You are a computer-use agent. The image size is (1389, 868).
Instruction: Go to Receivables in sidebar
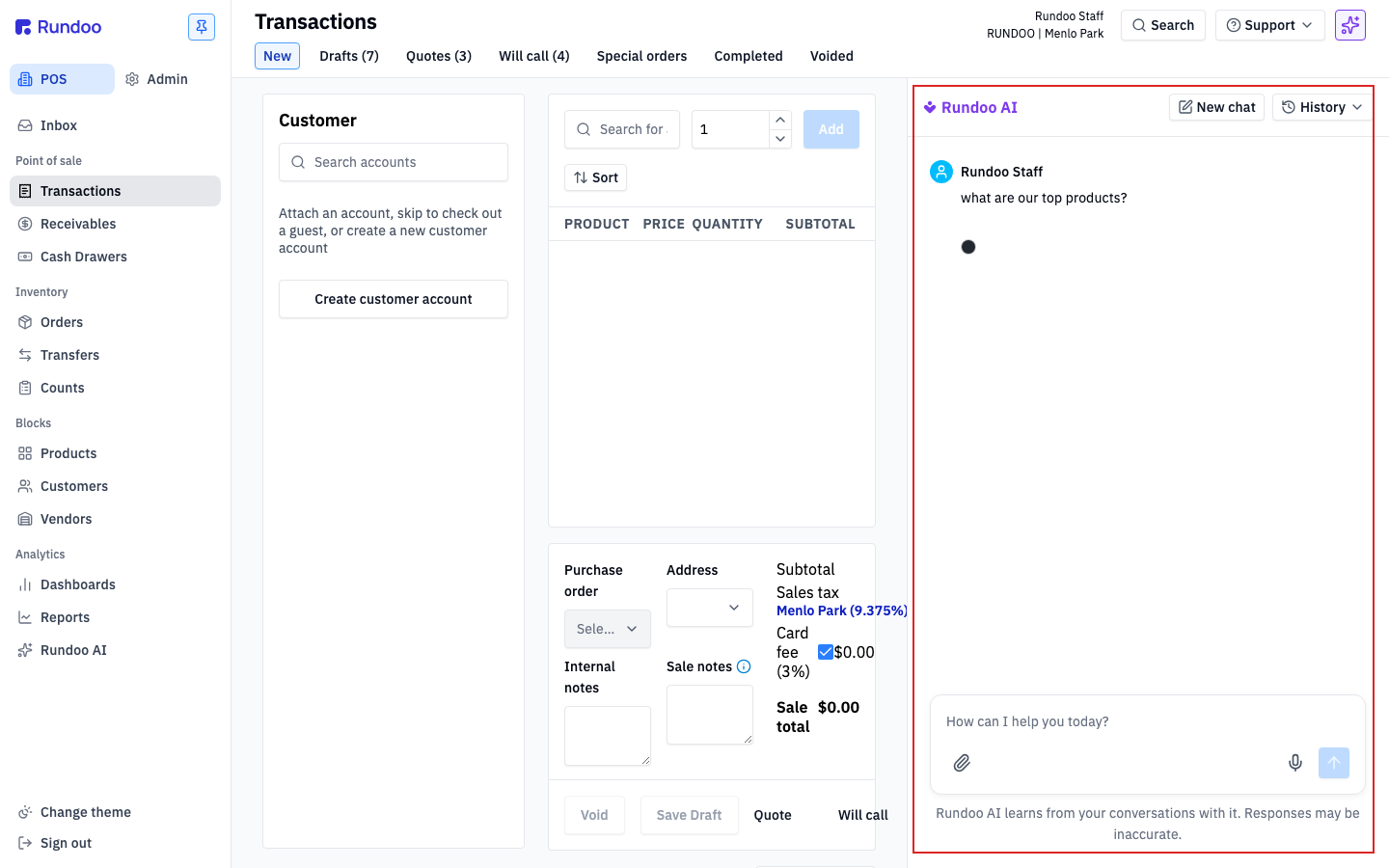tap(115, 224)
